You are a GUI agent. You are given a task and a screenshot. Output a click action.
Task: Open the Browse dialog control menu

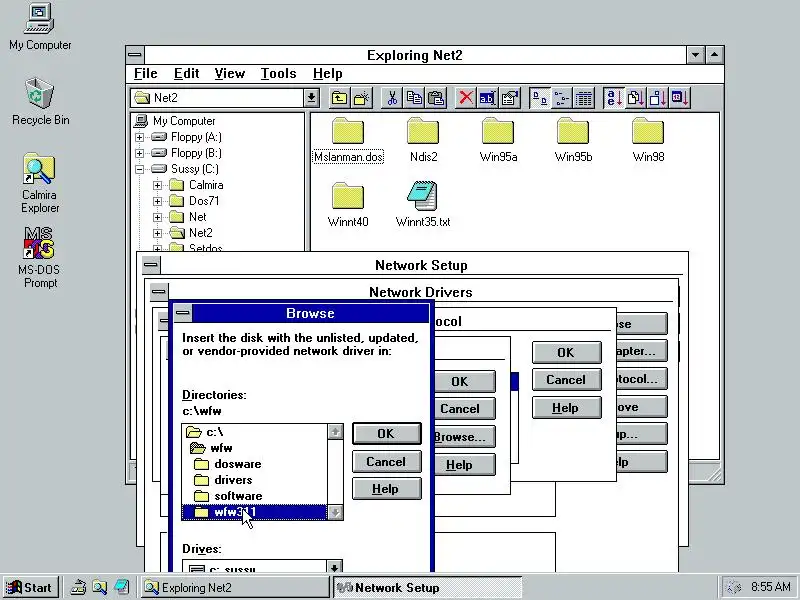tap(183, 313)
